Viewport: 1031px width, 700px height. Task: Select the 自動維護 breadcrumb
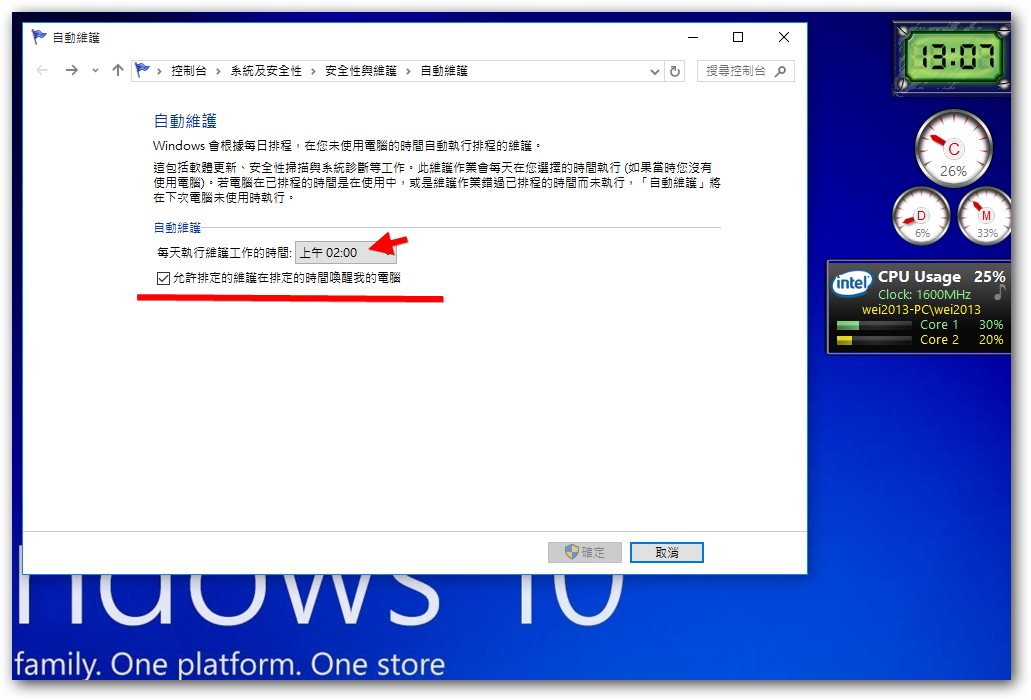(444, 71)
